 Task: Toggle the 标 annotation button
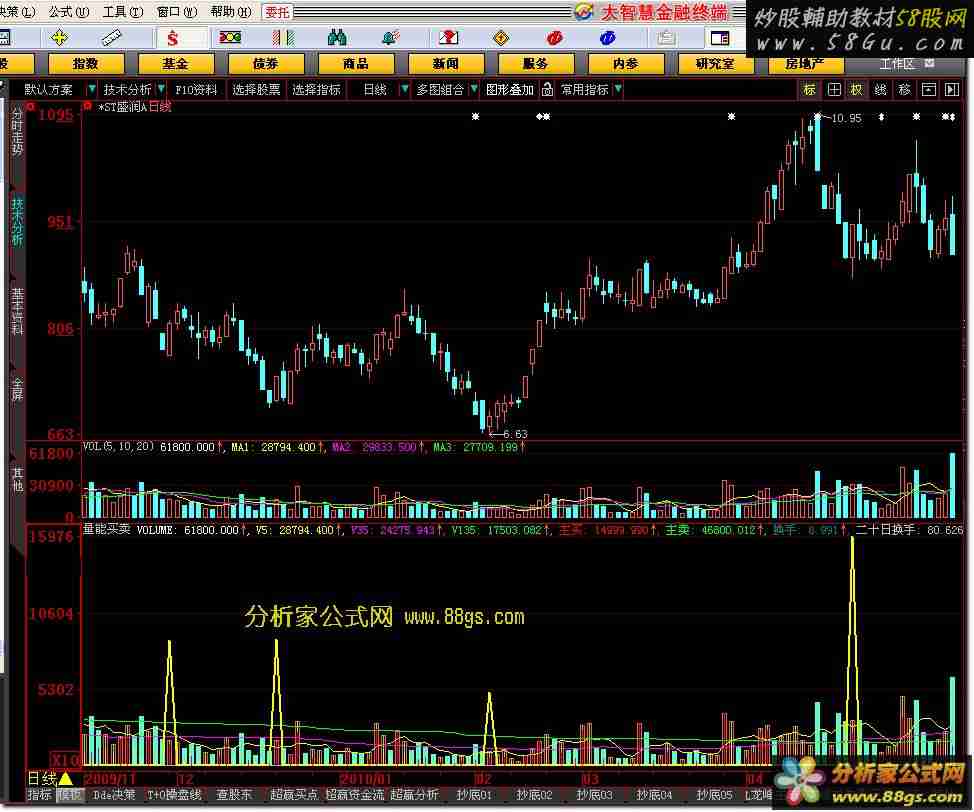[809, 90]
